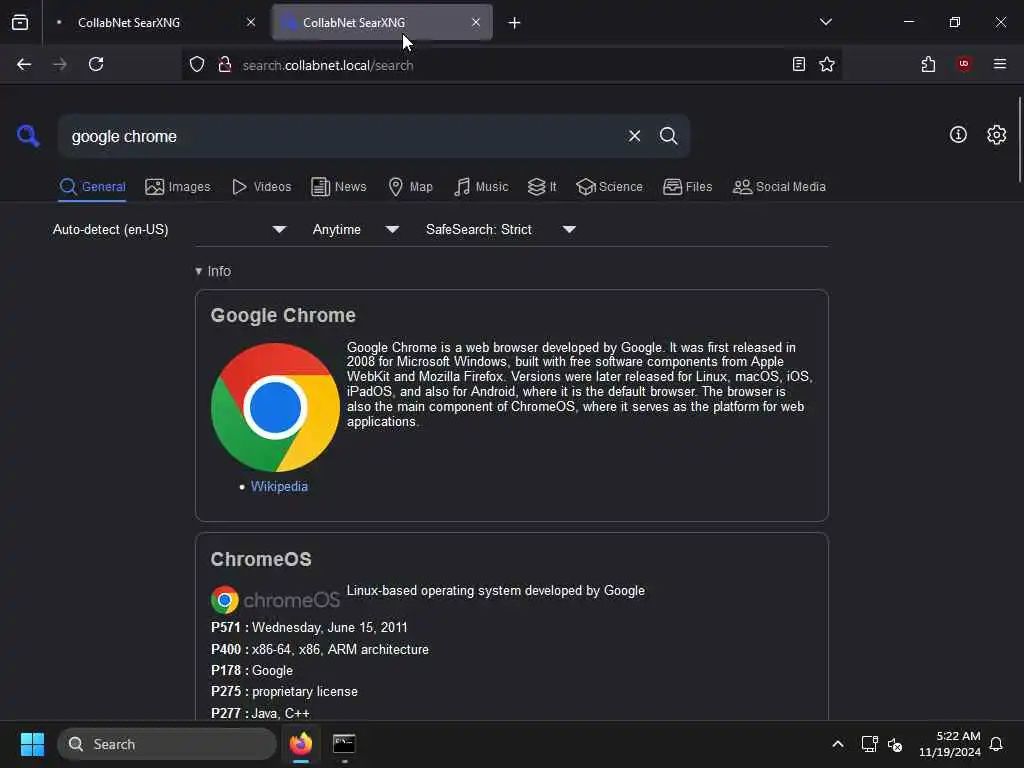Reload the current page
Viewport: 1024px width, 768px height.
tap(96, 64)
